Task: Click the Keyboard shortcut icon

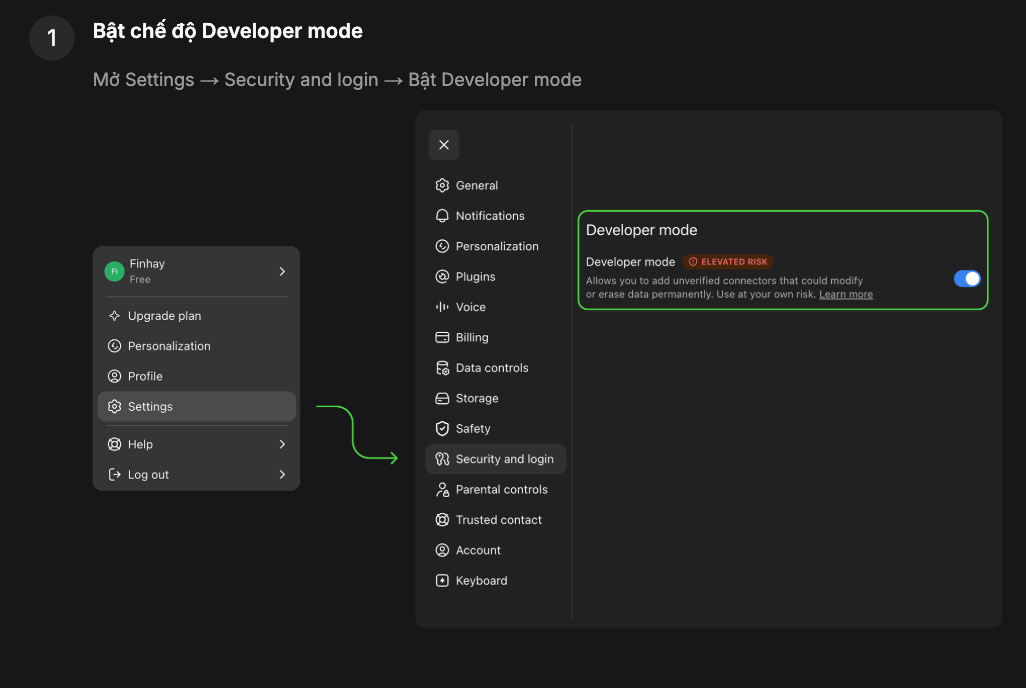Action: 442,581
